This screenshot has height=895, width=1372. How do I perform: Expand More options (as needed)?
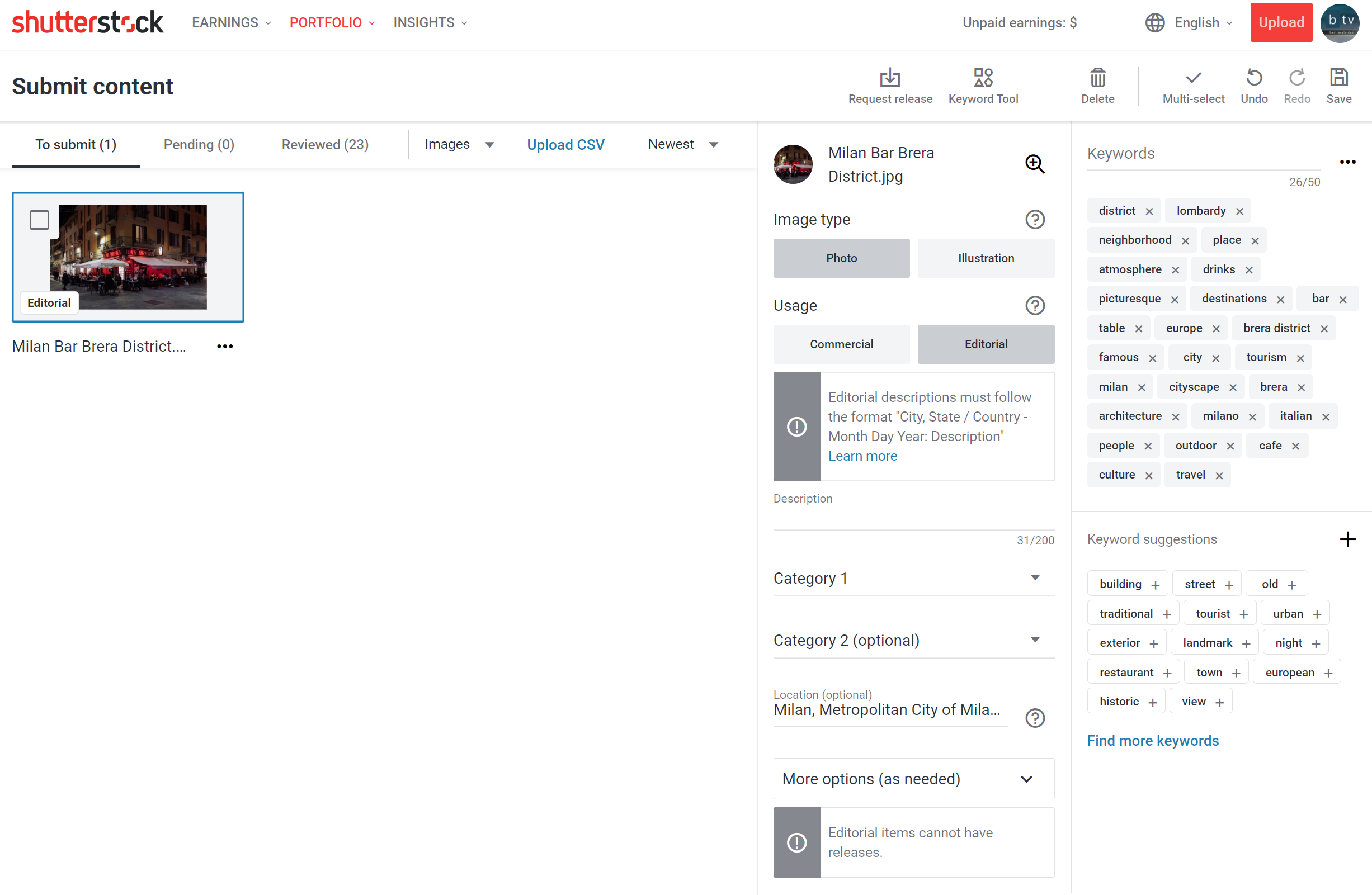pos(913,779)
